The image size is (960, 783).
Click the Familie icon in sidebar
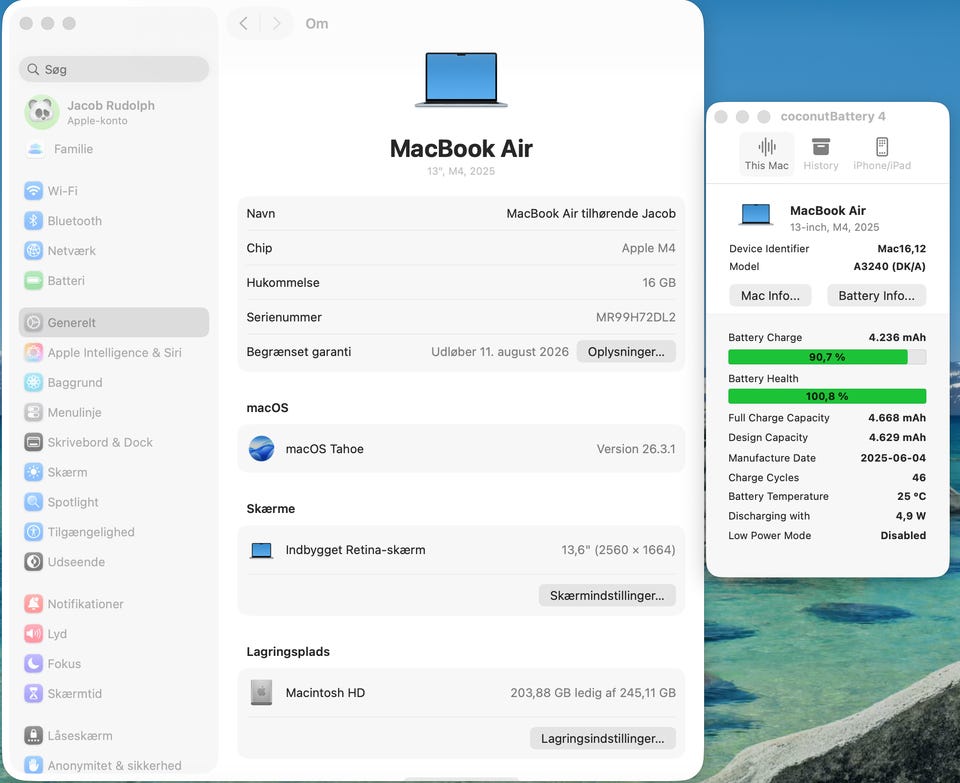pyautogui.click(x=35, y=149)
